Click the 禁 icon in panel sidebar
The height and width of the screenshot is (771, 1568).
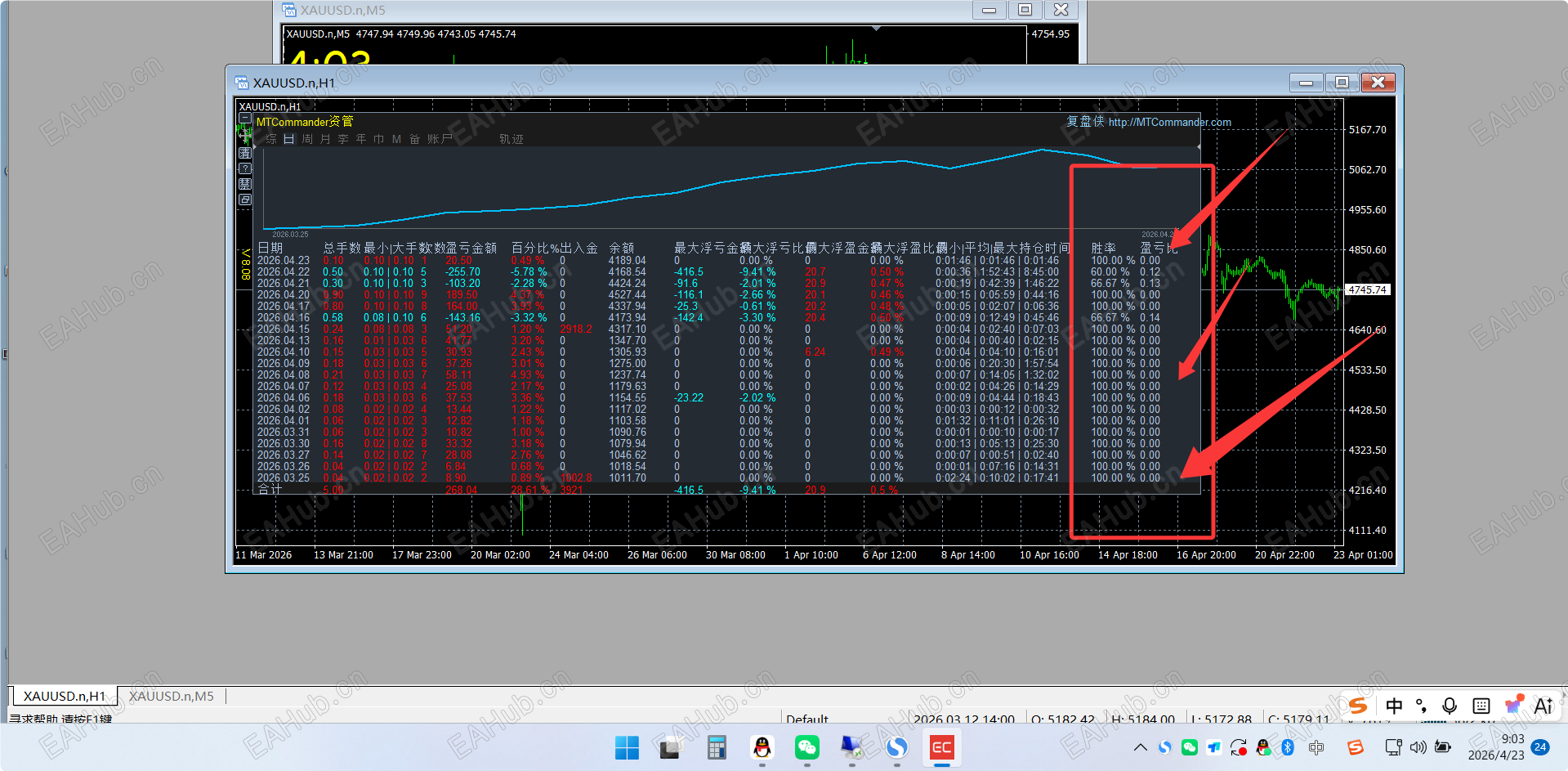coord(245,184)
